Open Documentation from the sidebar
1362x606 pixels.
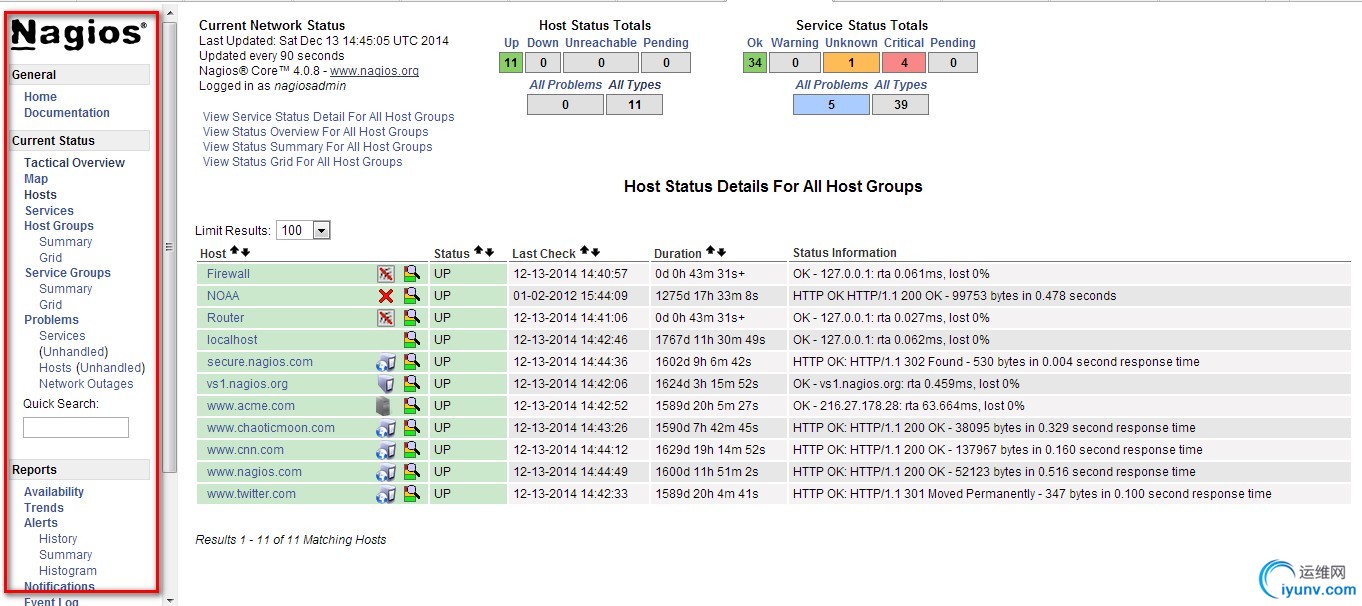click(67, 113)
